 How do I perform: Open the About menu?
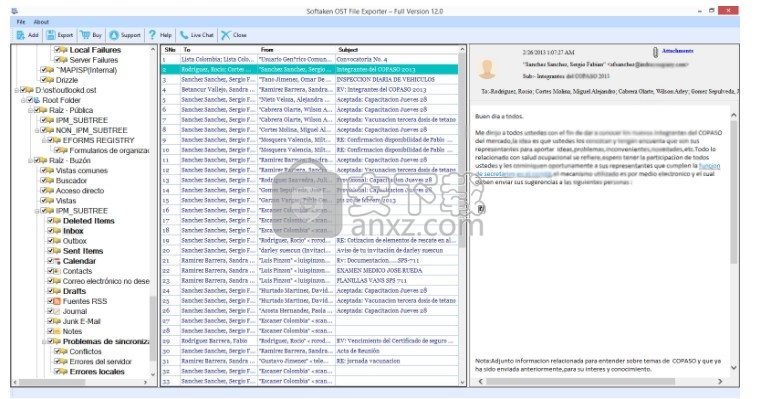[x=41, y=22]
